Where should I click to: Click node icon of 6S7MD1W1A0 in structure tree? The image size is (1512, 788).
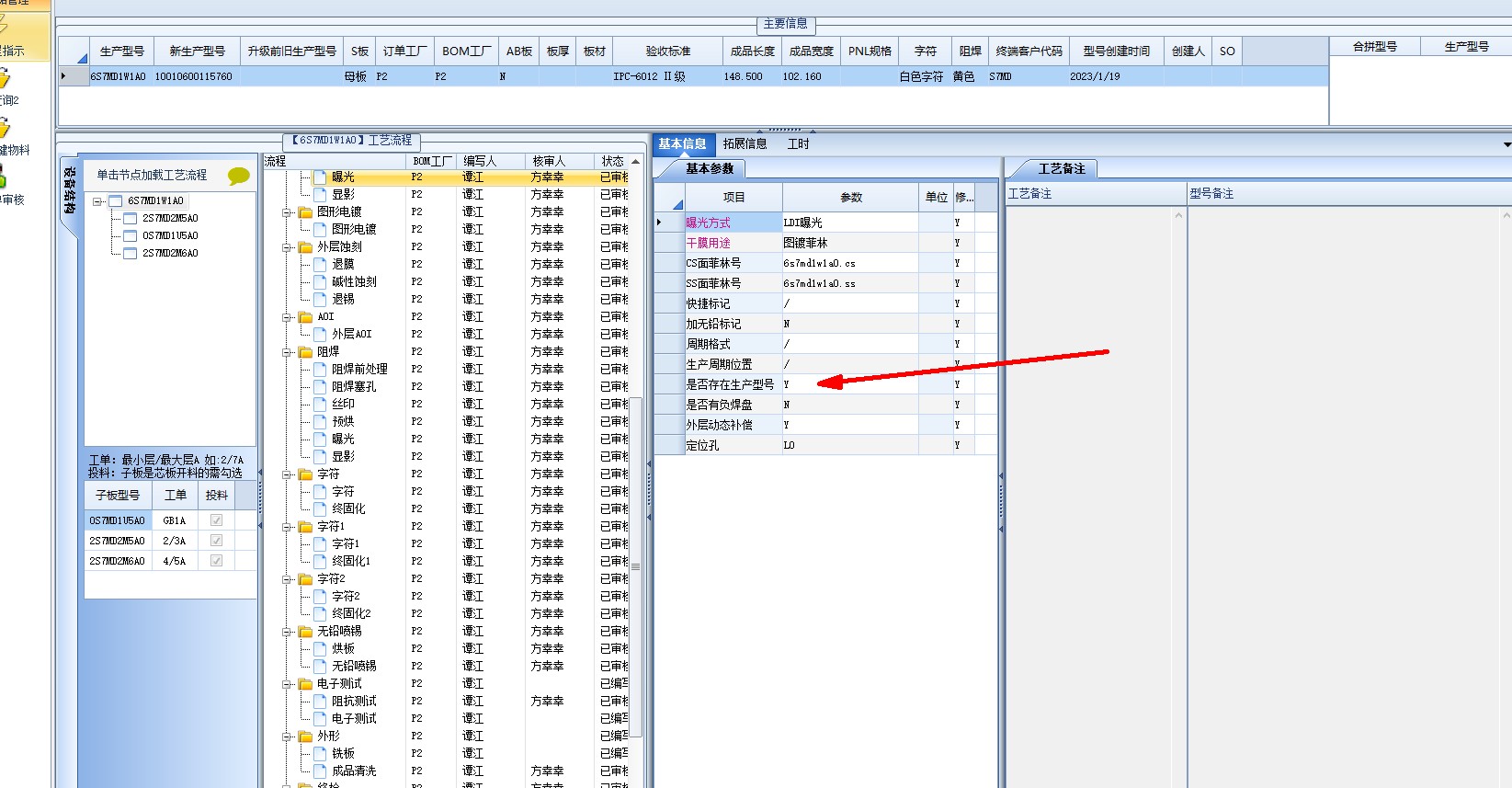(115, 201)
